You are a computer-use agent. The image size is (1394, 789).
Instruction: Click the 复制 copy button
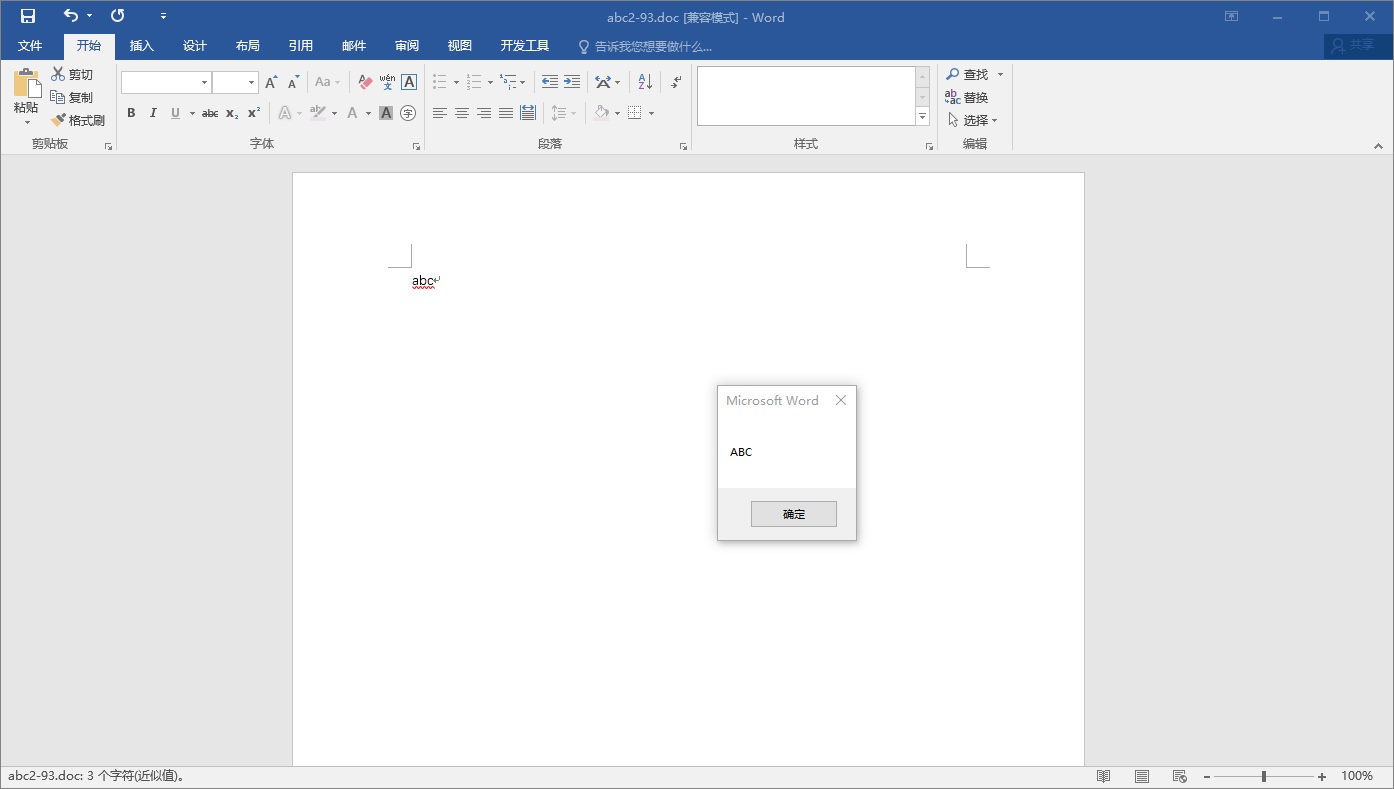(x=72, y=98)
